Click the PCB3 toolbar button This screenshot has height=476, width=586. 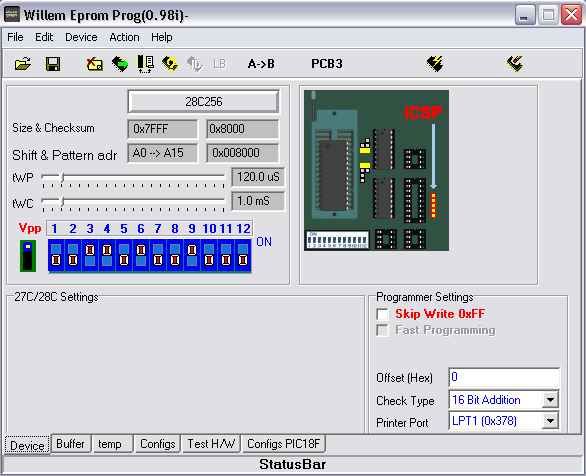pos(327,64)
